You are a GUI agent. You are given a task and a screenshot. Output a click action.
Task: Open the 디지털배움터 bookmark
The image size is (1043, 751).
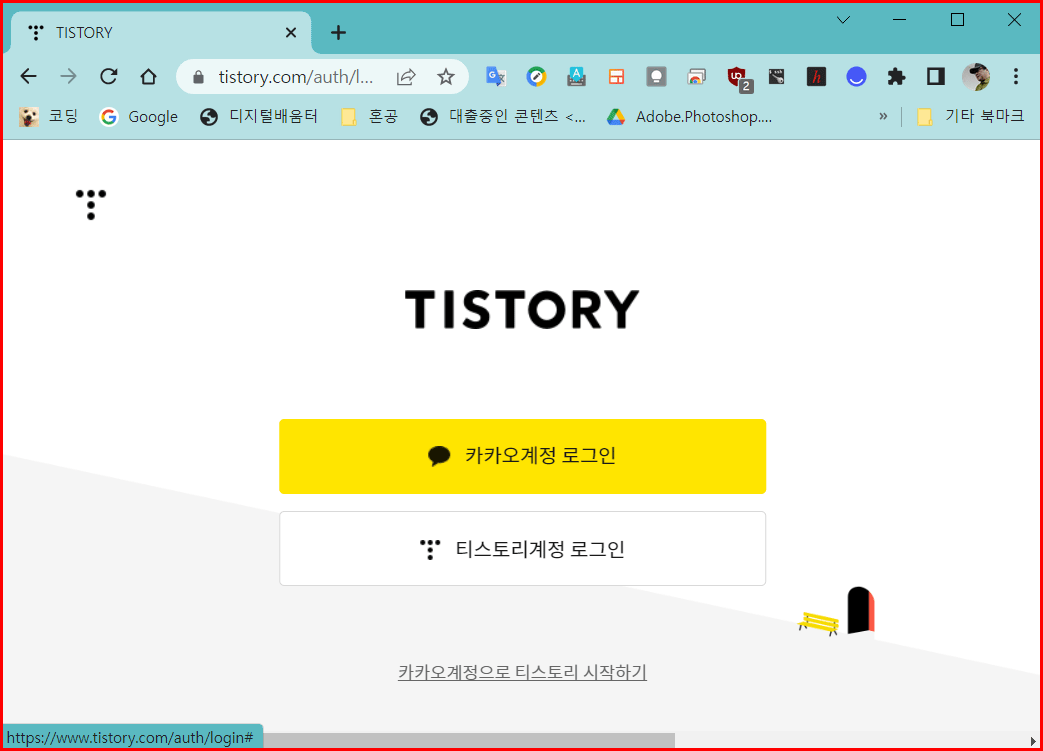(x=259, y=116)
